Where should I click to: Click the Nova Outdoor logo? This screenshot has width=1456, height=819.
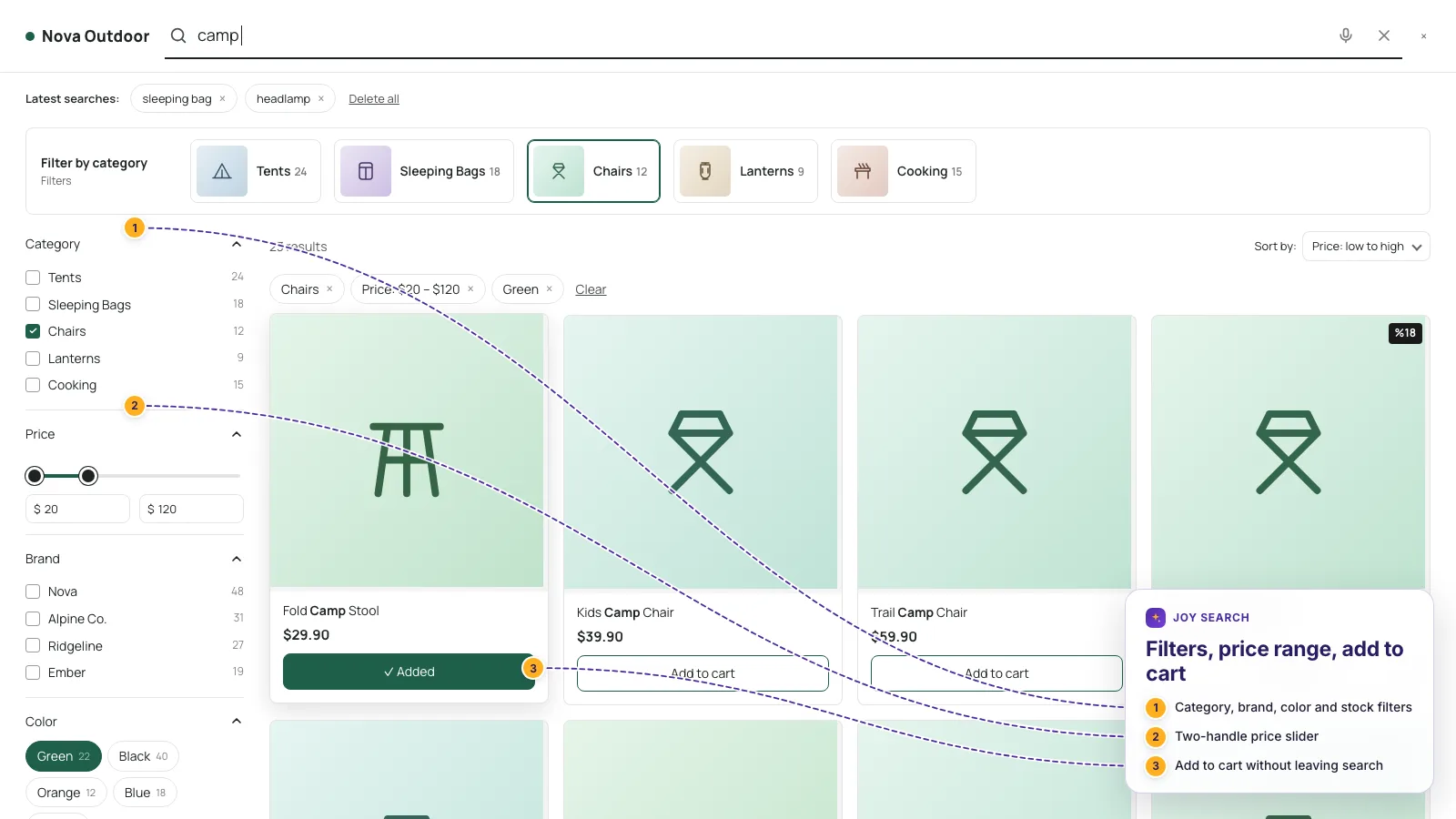click(87, 36)
